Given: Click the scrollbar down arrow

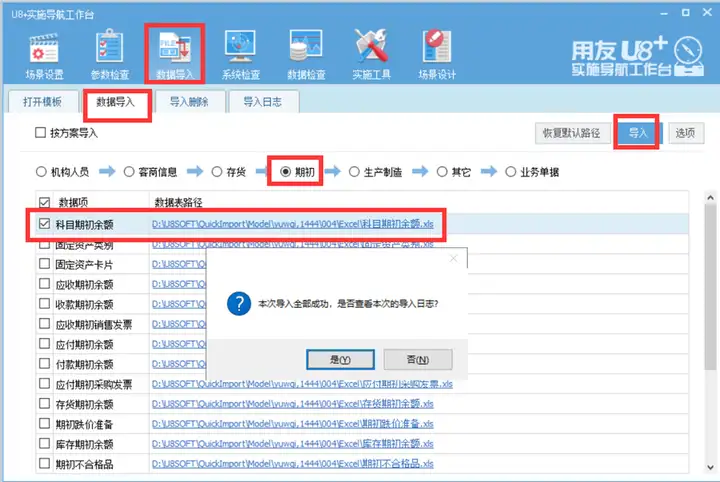Looking at the screenshot, I should [710, 467].
